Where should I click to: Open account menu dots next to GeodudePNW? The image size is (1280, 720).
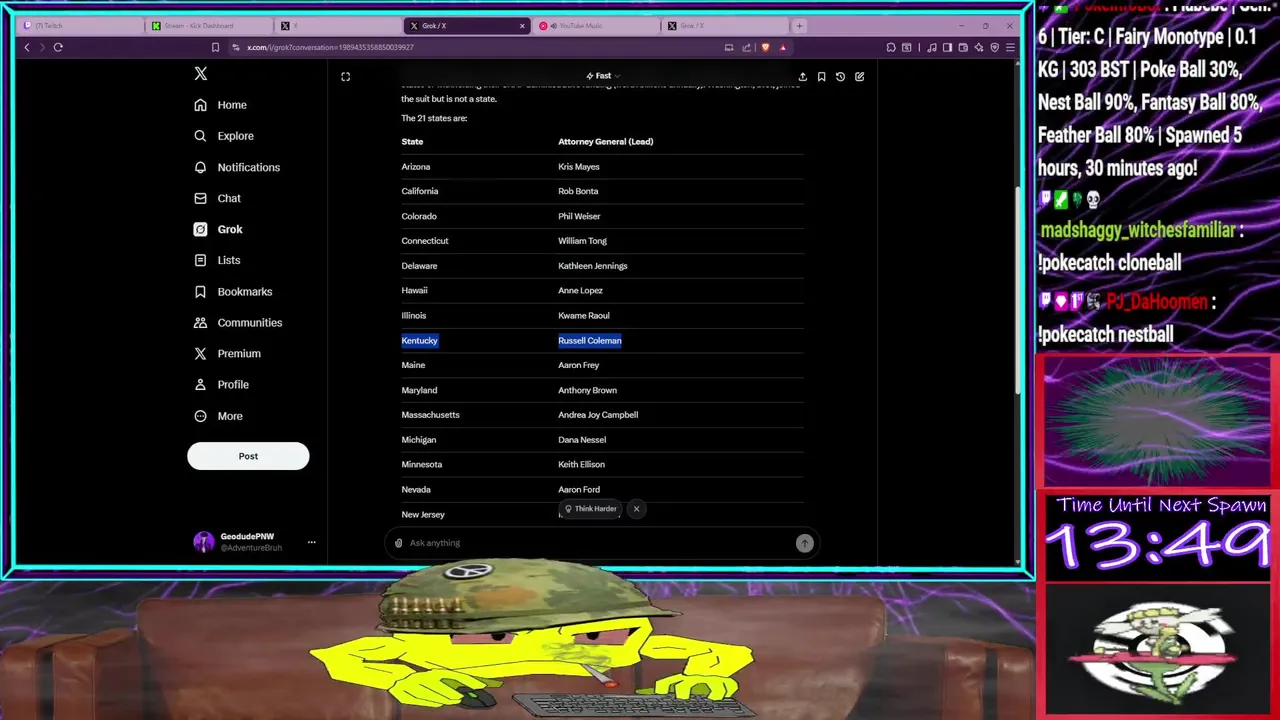coord(311,542)
